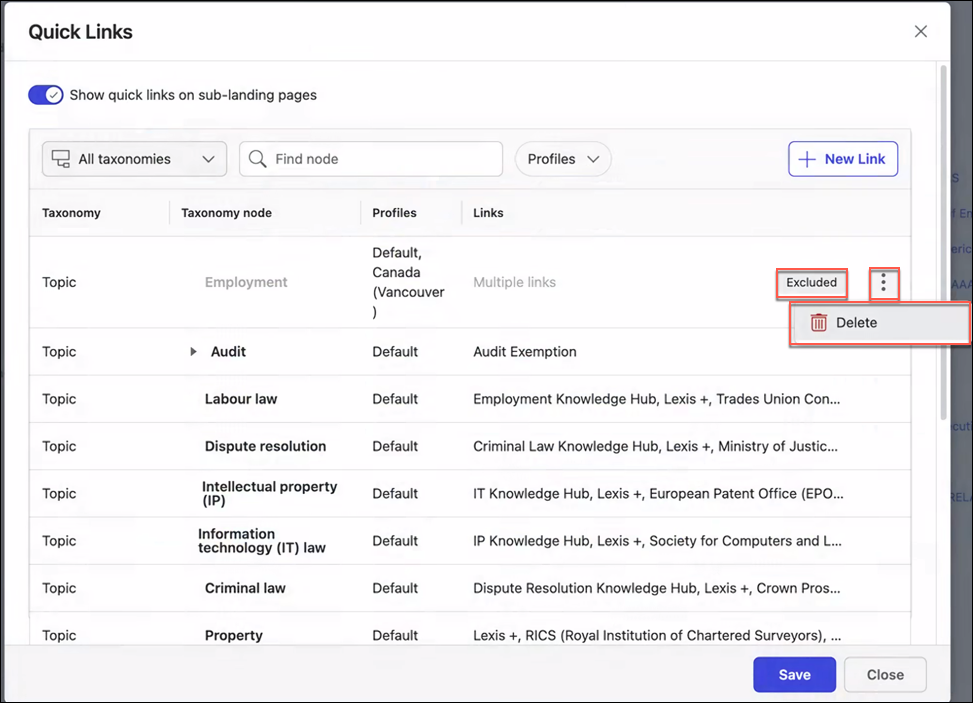Select the Dispute resolution node
Viewport: 973px width, 703px height.
pyautogui.click(x=265, y=446)
